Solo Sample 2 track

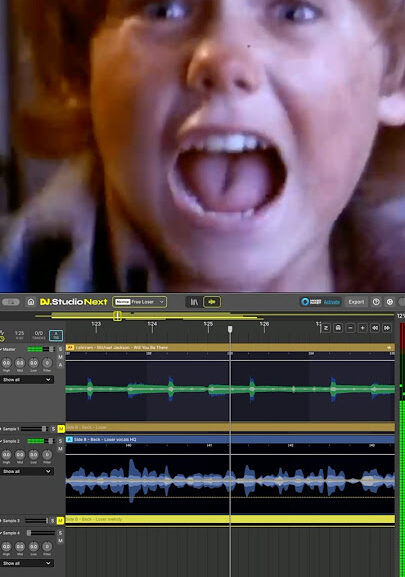60,441
